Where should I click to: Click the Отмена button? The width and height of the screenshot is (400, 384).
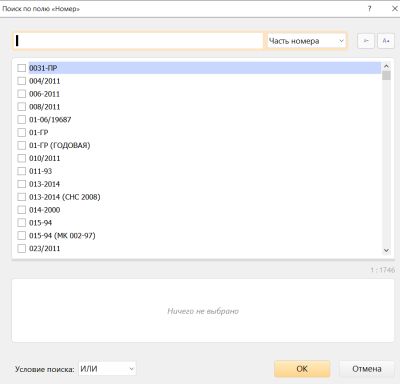click(x=367, y=369)
